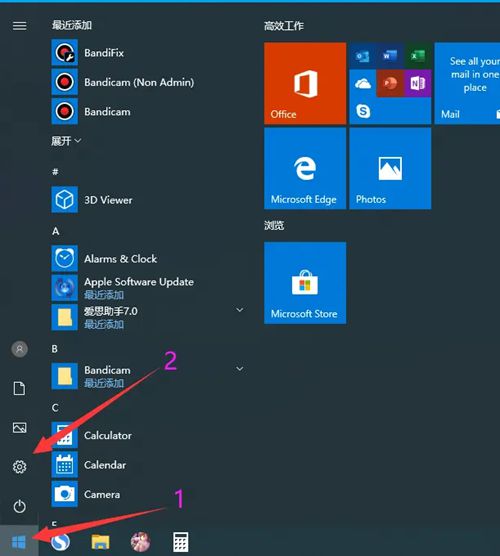Click the user account avatar
This screenshot has width=500, height=556.
coord(20,349)
